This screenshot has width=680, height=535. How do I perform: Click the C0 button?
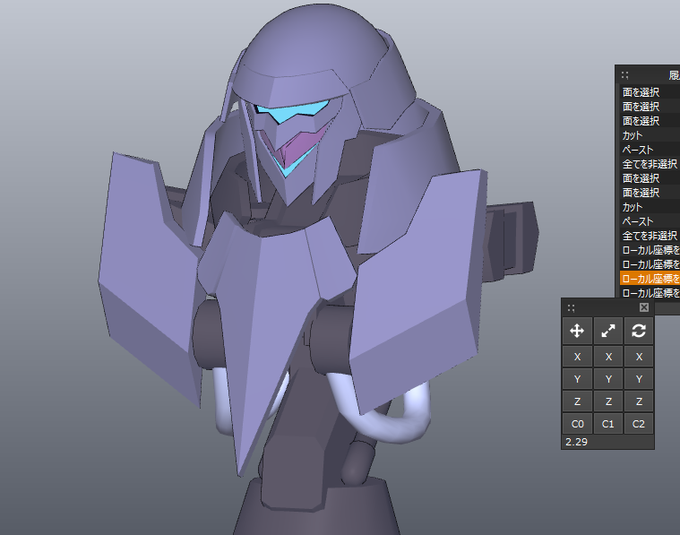coord(577,424)
